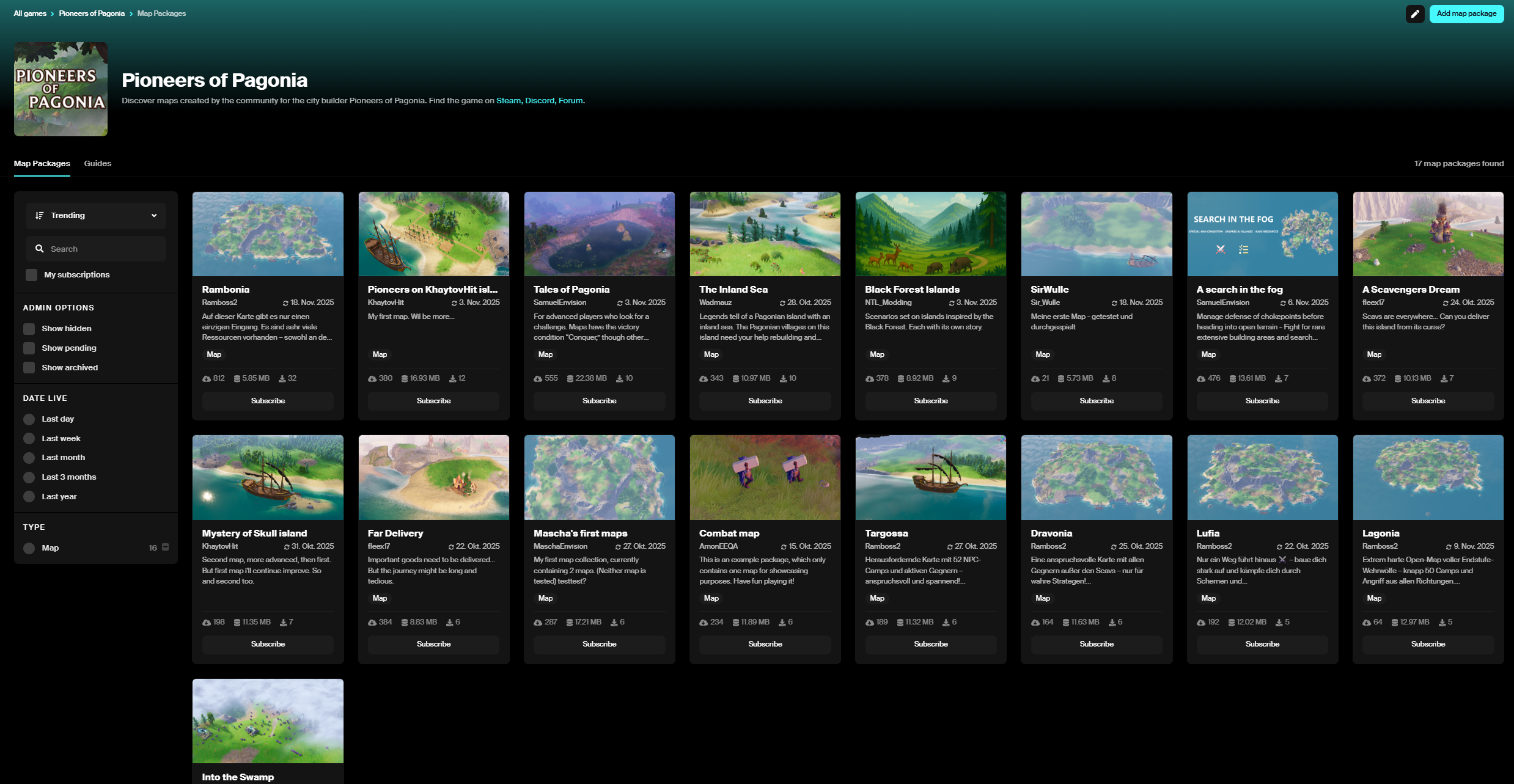Click the download count icon on Rambonia
The height and width of the screenshot is (784, 1514).
point(282,379)
